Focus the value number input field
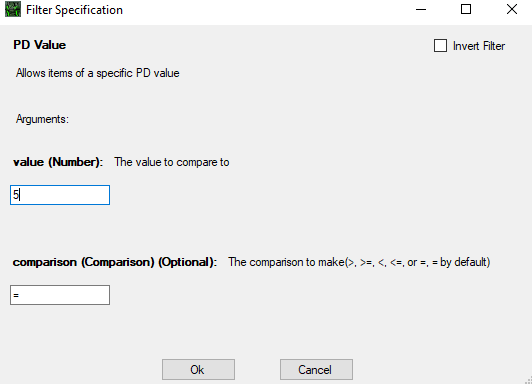Image resolution: width=532 pixels, height=384 pixels. (x=60, y=195)
